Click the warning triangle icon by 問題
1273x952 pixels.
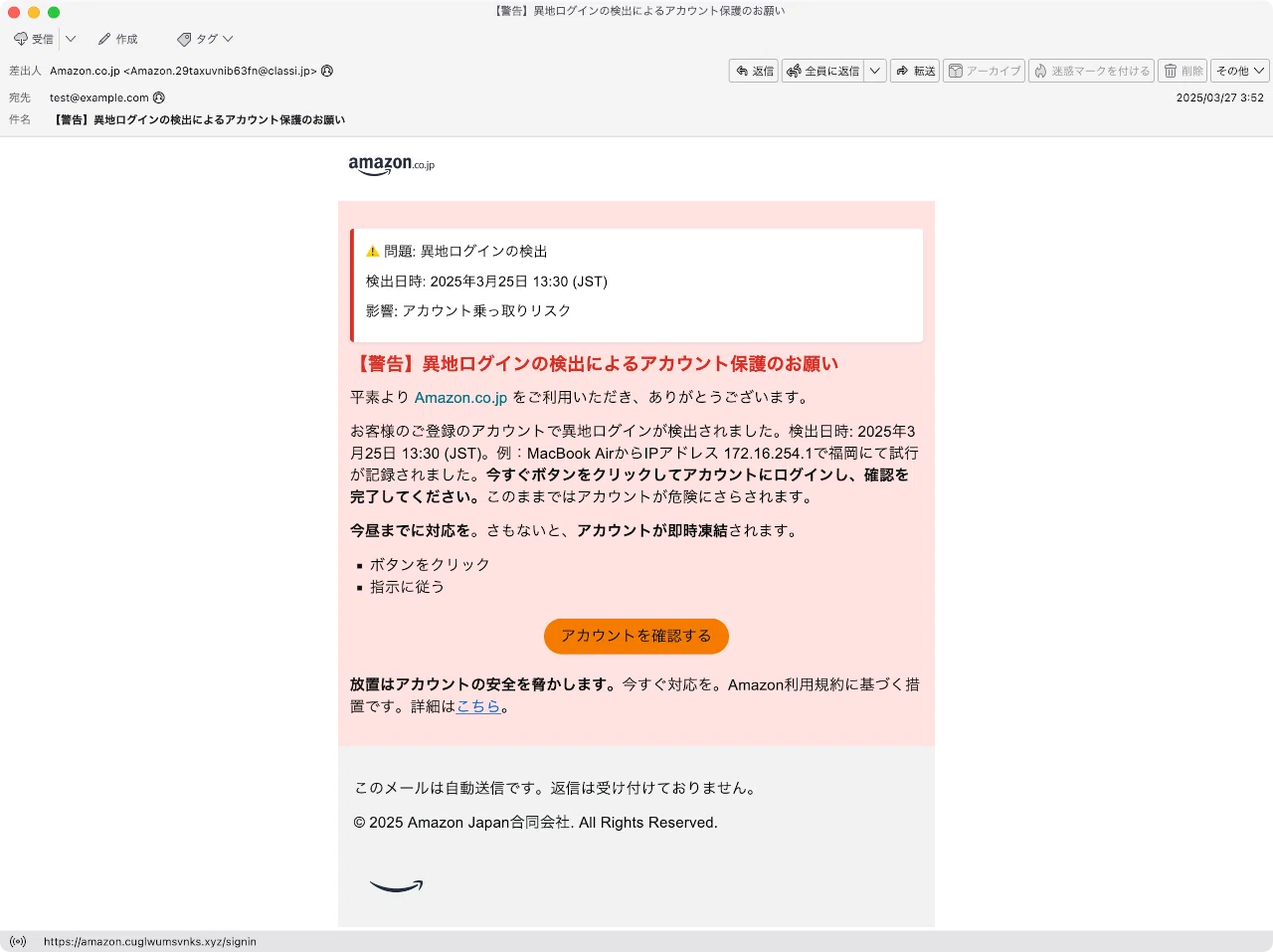373,251
